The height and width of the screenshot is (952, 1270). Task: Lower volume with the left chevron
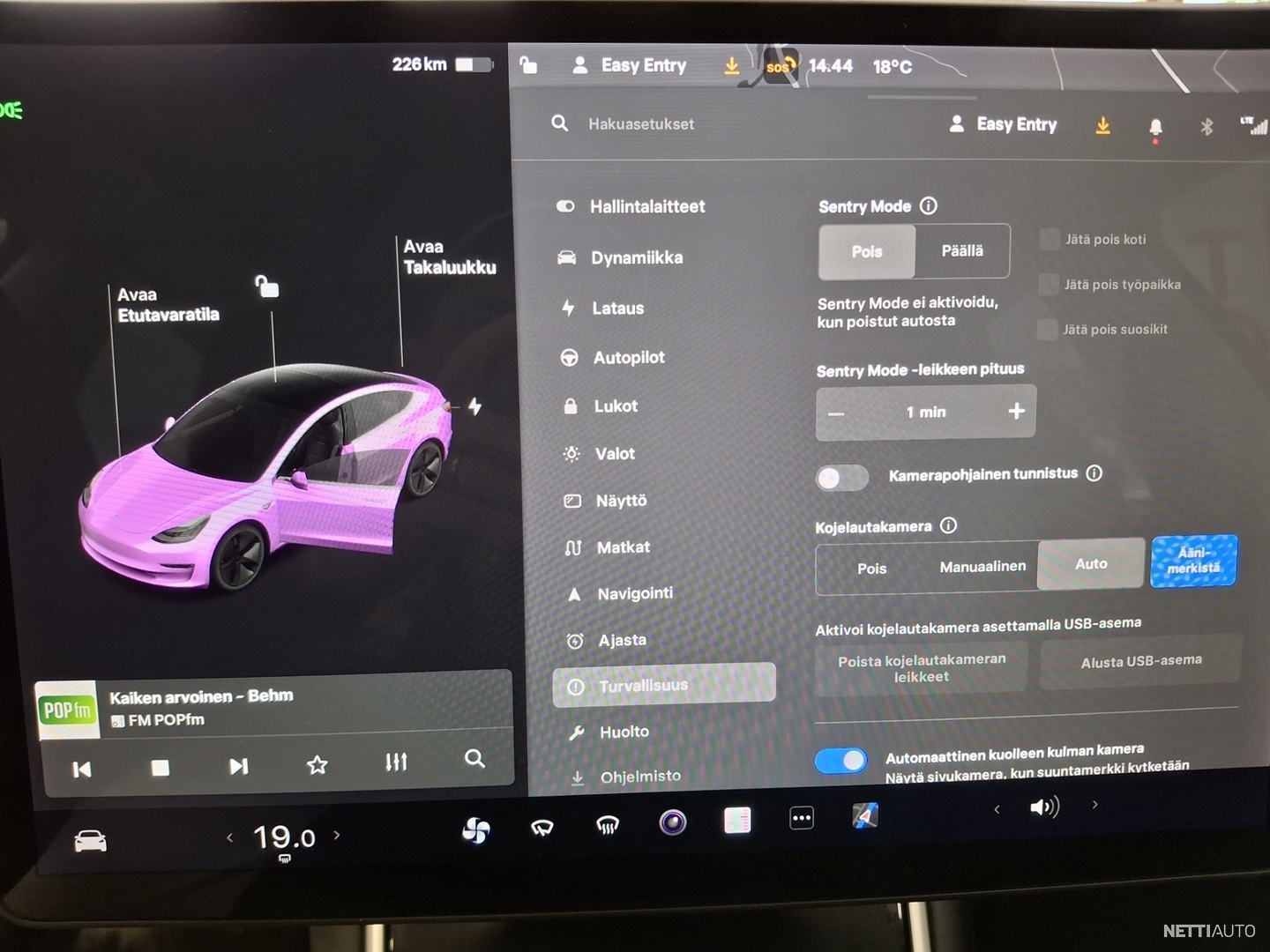tap(997, 808)
